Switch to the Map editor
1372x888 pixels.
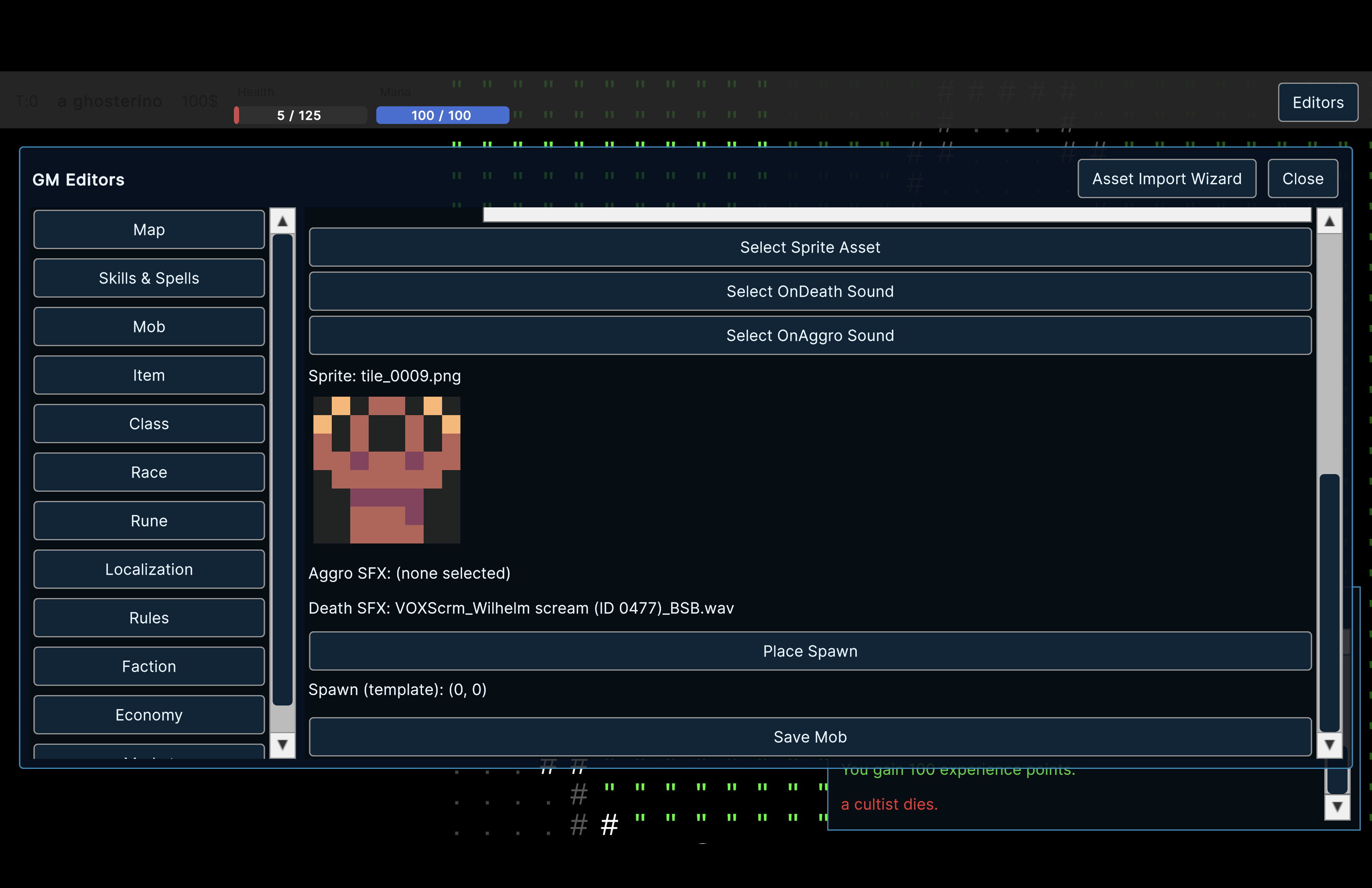coord(149,229)
